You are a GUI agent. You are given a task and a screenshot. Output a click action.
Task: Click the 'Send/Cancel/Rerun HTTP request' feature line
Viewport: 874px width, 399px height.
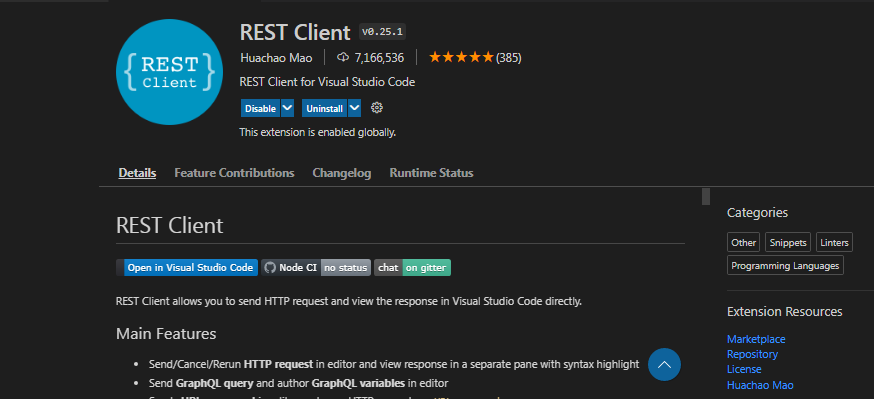(394, 364)
